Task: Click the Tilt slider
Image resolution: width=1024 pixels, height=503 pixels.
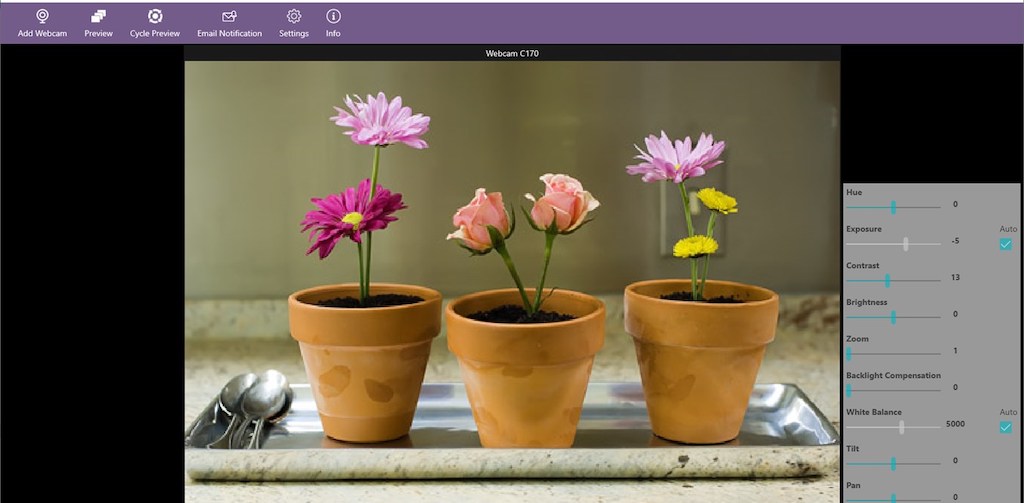Action: click(893, 464)
